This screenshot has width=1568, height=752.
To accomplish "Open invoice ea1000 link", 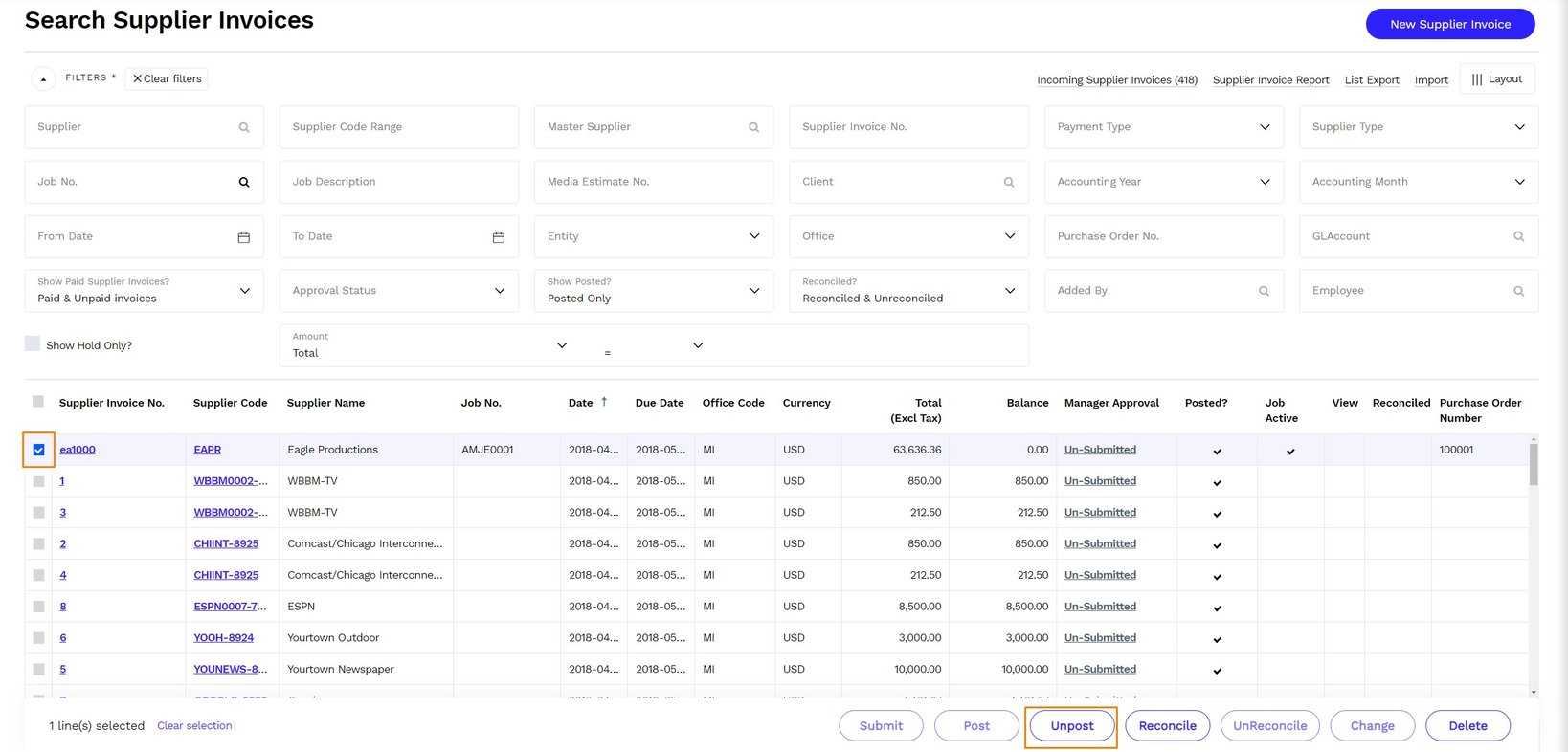I will (78, 450).
